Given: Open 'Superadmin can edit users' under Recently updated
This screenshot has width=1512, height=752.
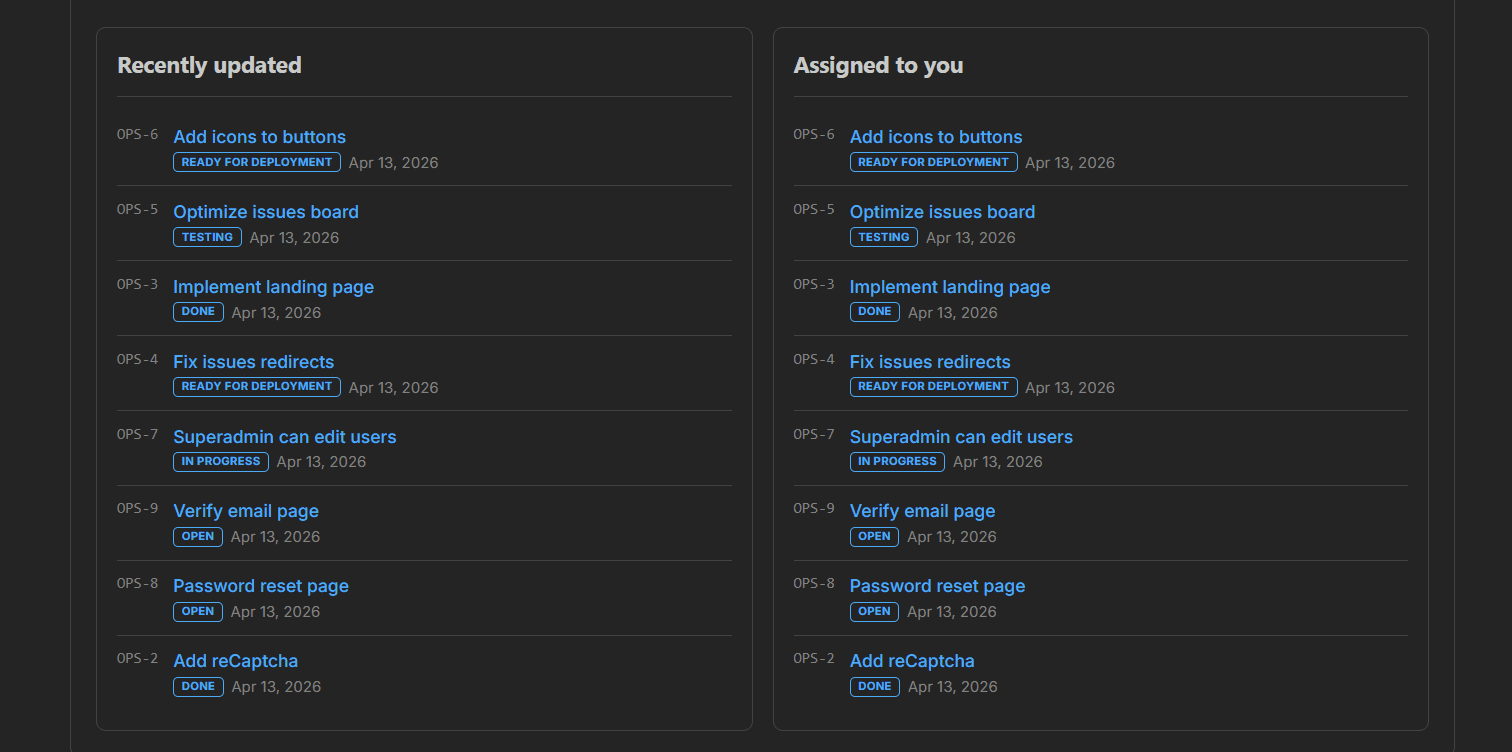Looking at the screenshot, I should pyautogui.click(x=284, y=437).
